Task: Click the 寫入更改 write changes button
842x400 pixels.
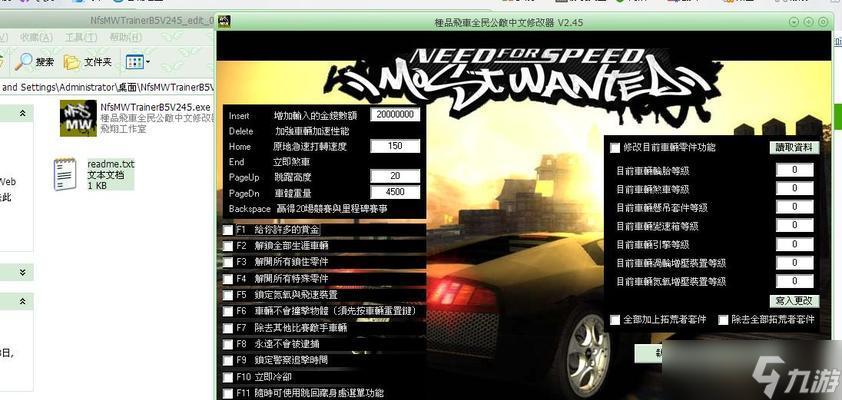Action: click(795, 300)
